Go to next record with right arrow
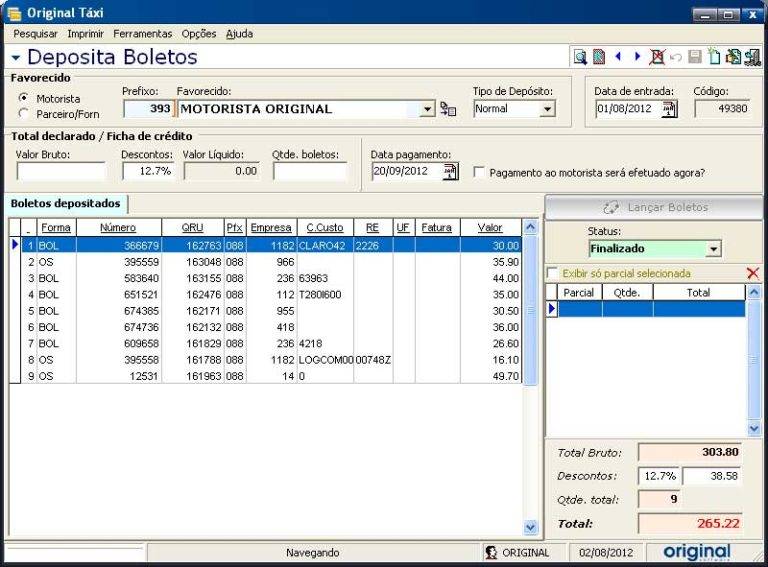The height and width of the screenshot is (567, 768). pyautogui.click(x=636, y=58)
